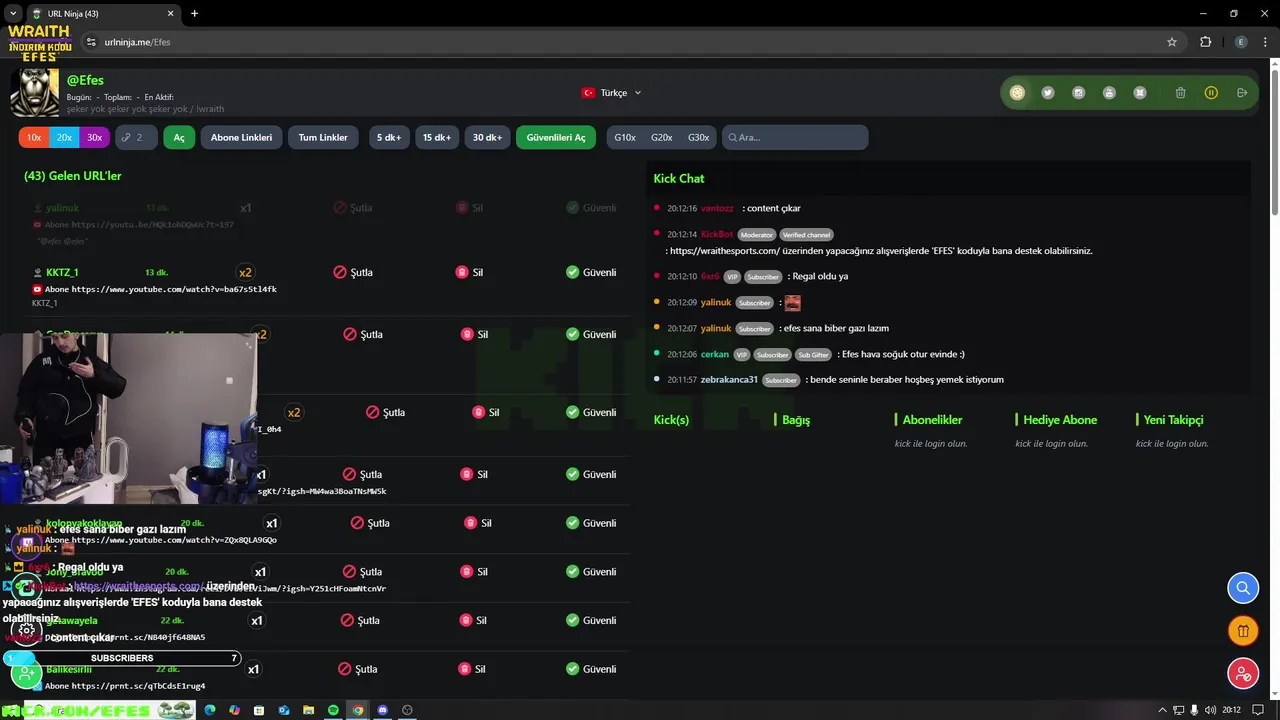Screen dimensions: 1280x720
Task: Open File Explorer from the taskbar
Action: tap(309, 710)
